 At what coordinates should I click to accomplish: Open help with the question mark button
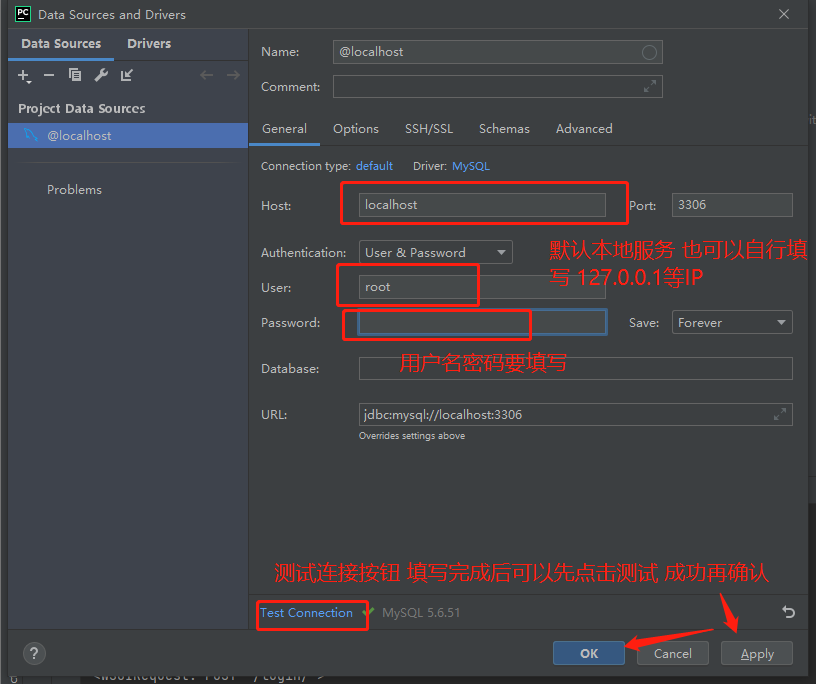pos(34,653)
